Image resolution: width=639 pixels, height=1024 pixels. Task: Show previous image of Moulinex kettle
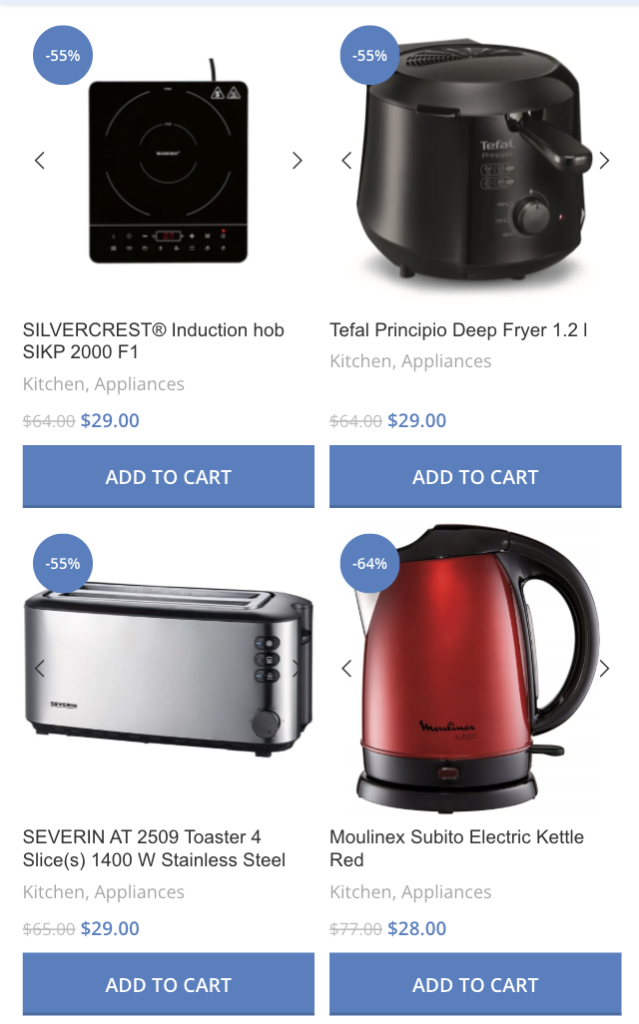click(347, 669)
